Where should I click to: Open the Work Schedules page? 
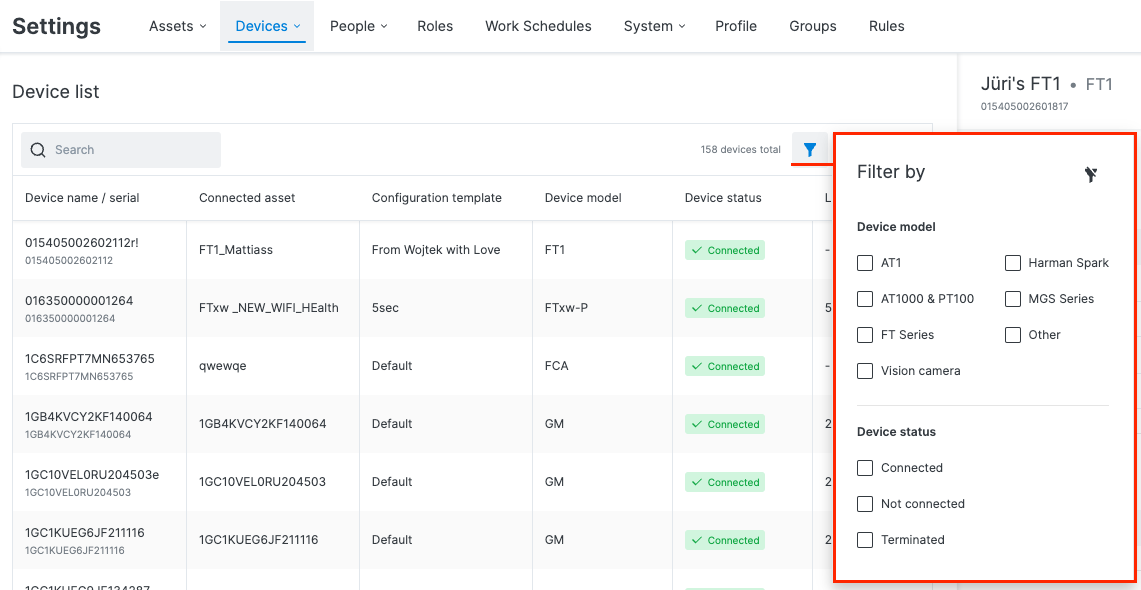(x=538, y=26)
